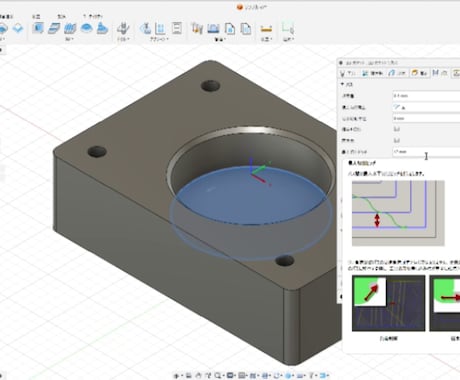Click the tolerance mm field at top of パス section

pyautogui.click(x=426, y=96)
